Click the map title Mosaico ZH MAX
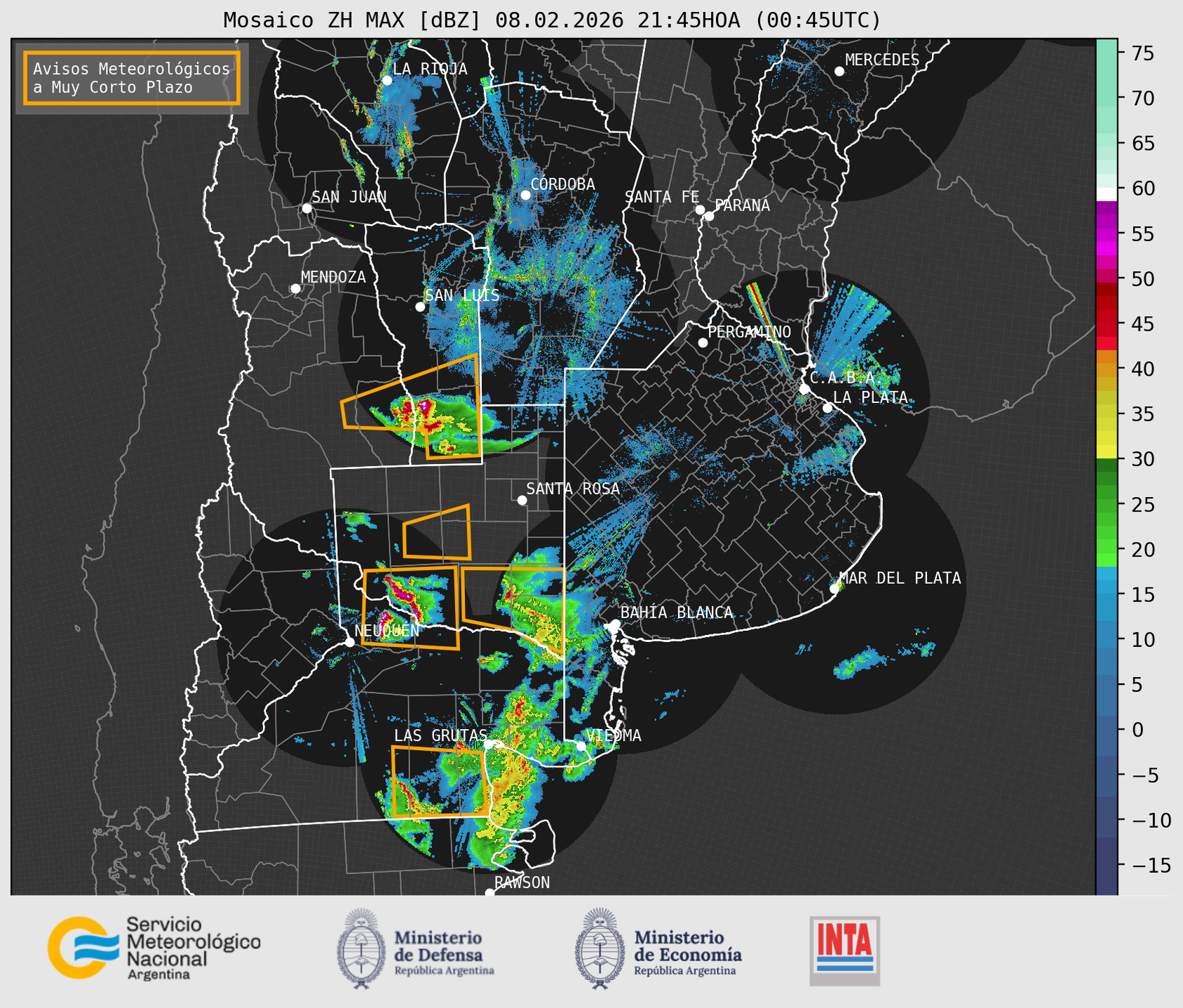The image size is (1183, 1008). tap(552, 20)
